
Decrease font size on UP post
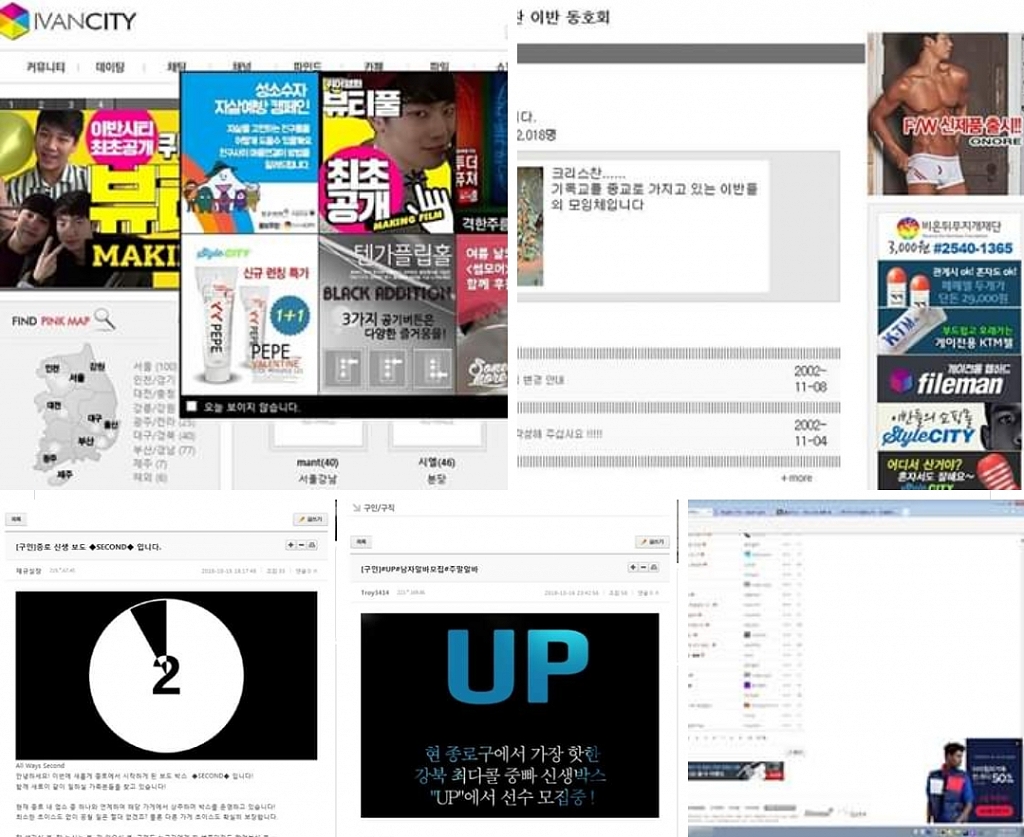click(643, 567)
